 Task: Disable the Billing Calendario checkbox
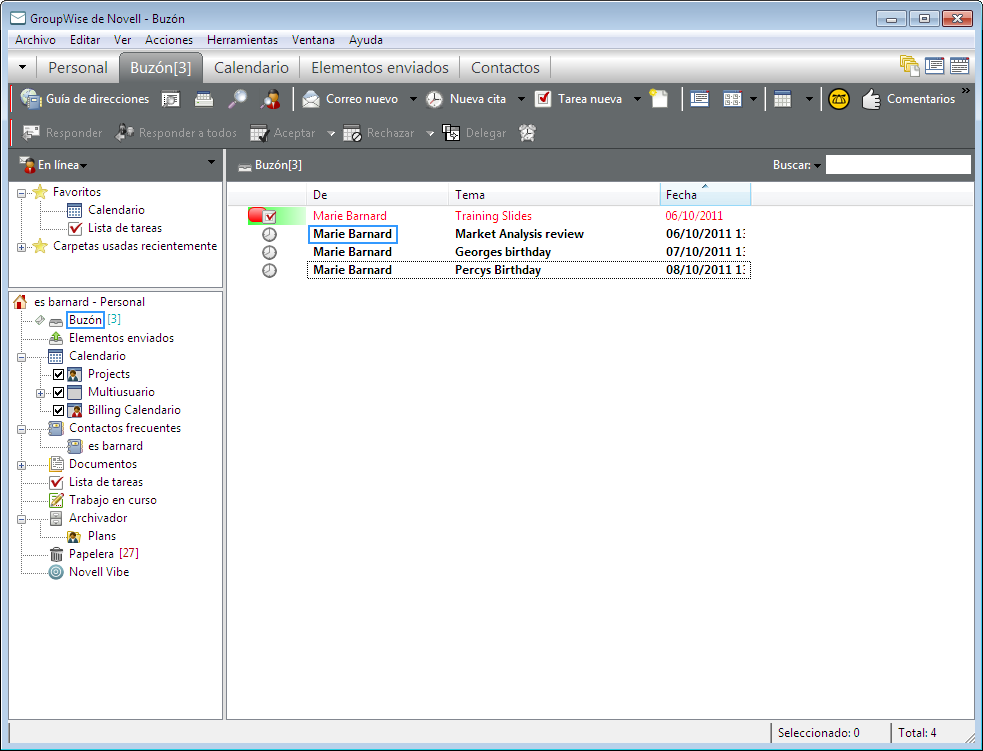point(58,410)
